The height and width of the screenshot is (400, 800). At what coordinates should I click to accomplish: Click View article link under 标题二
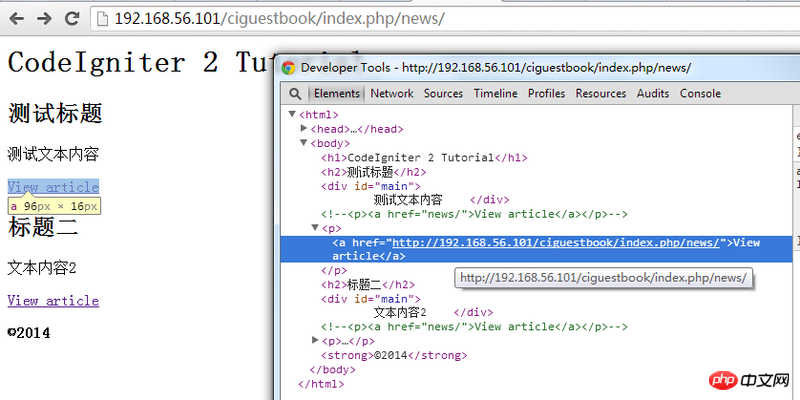[x=53, y=301]
